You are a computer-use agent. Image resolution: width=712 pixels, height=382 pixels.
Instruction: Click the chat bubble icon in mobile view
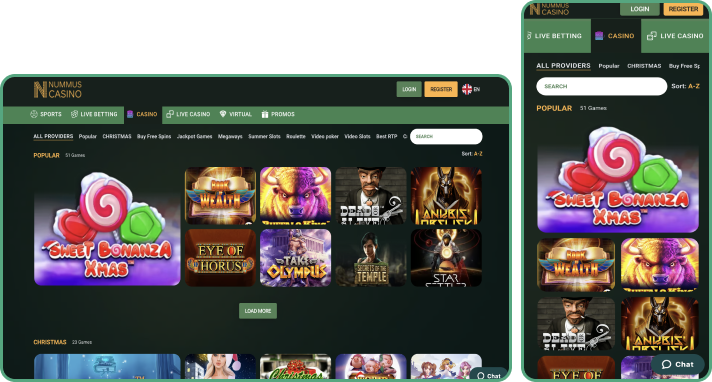(666, 364)
